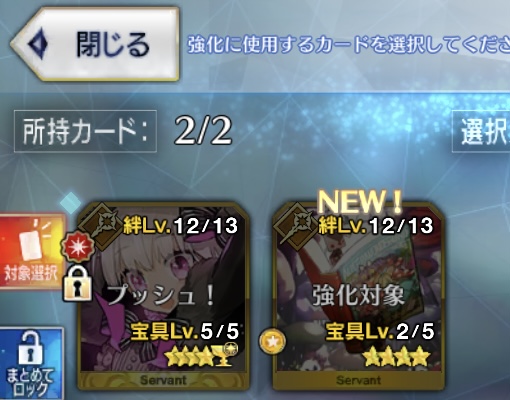Click the 閉じる close button

click(x=95, y=44)
